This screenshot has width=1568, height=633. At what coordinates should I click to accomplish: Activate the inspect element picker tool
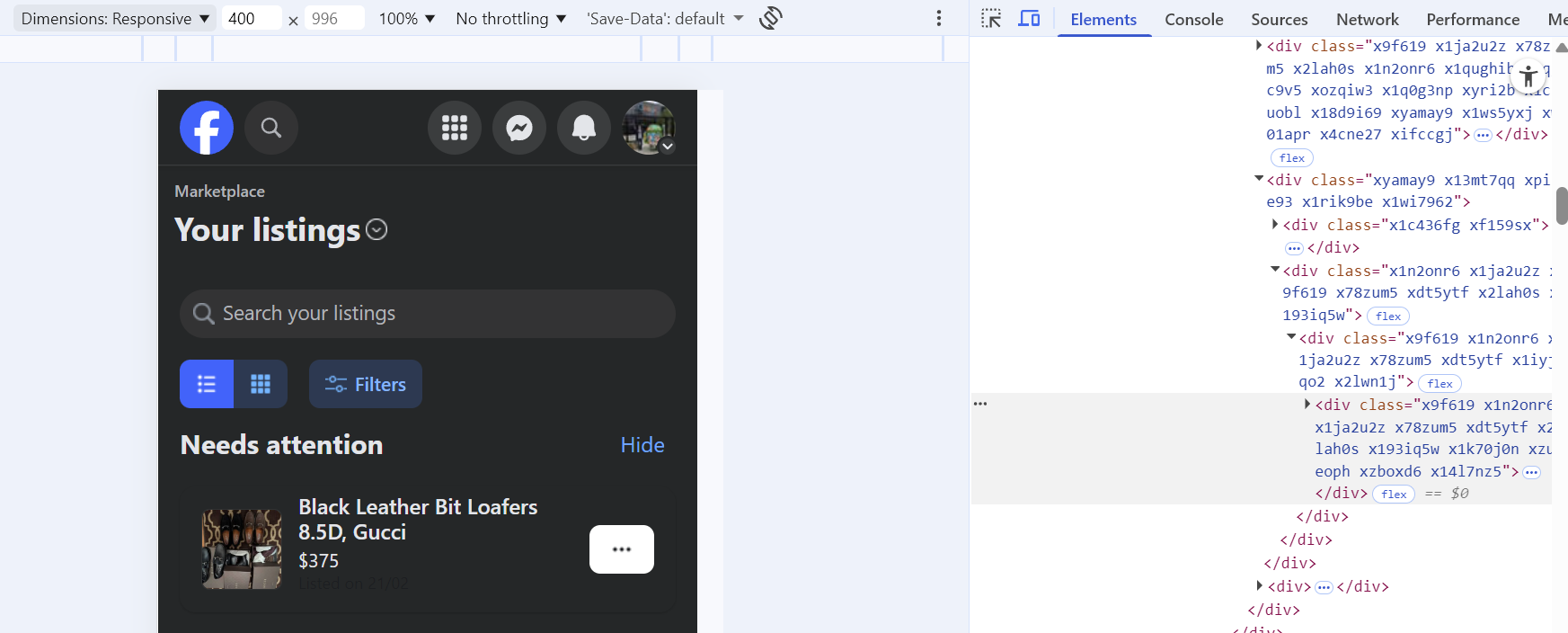click(x=991, y=19)
